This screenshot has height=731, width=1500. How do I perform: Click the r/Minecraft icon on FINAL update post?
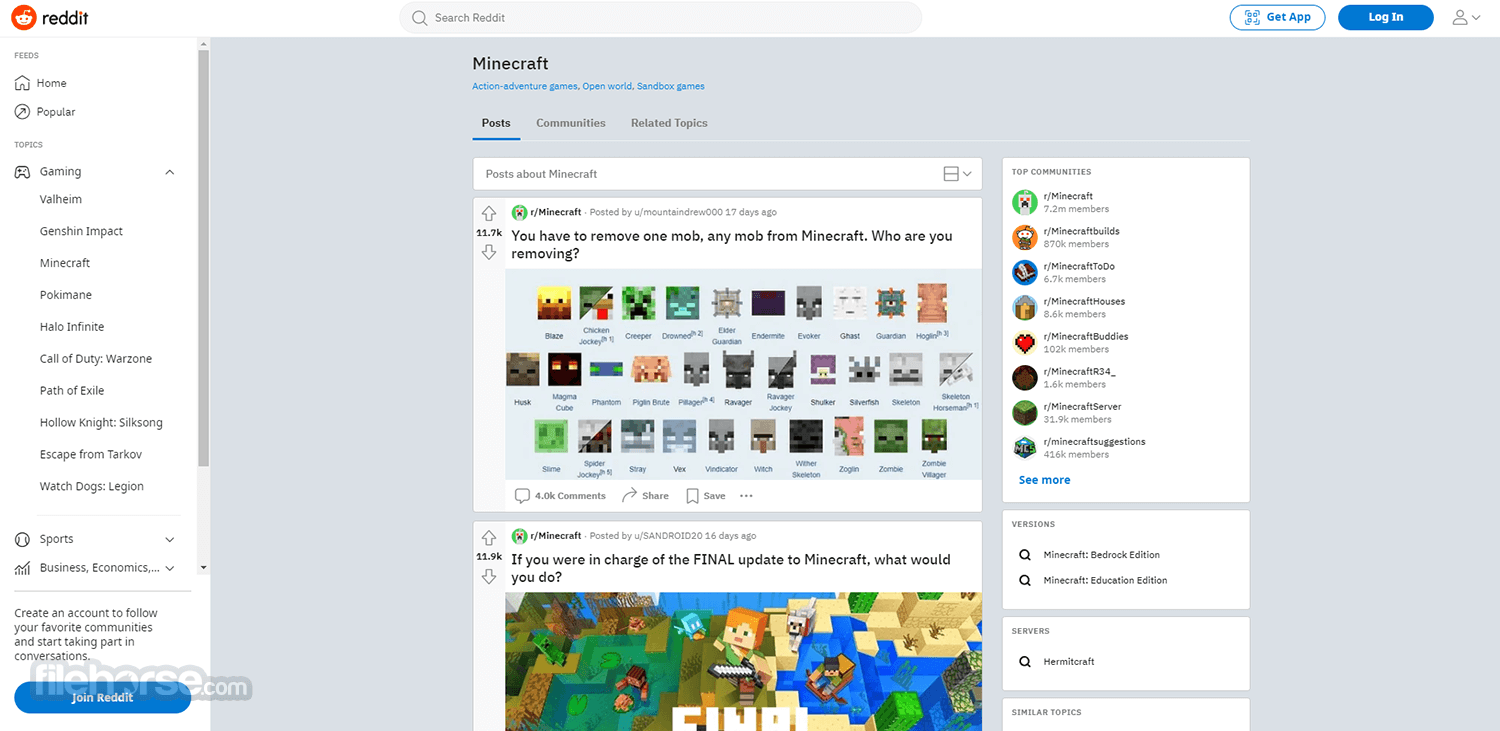[x=519, y=536]
